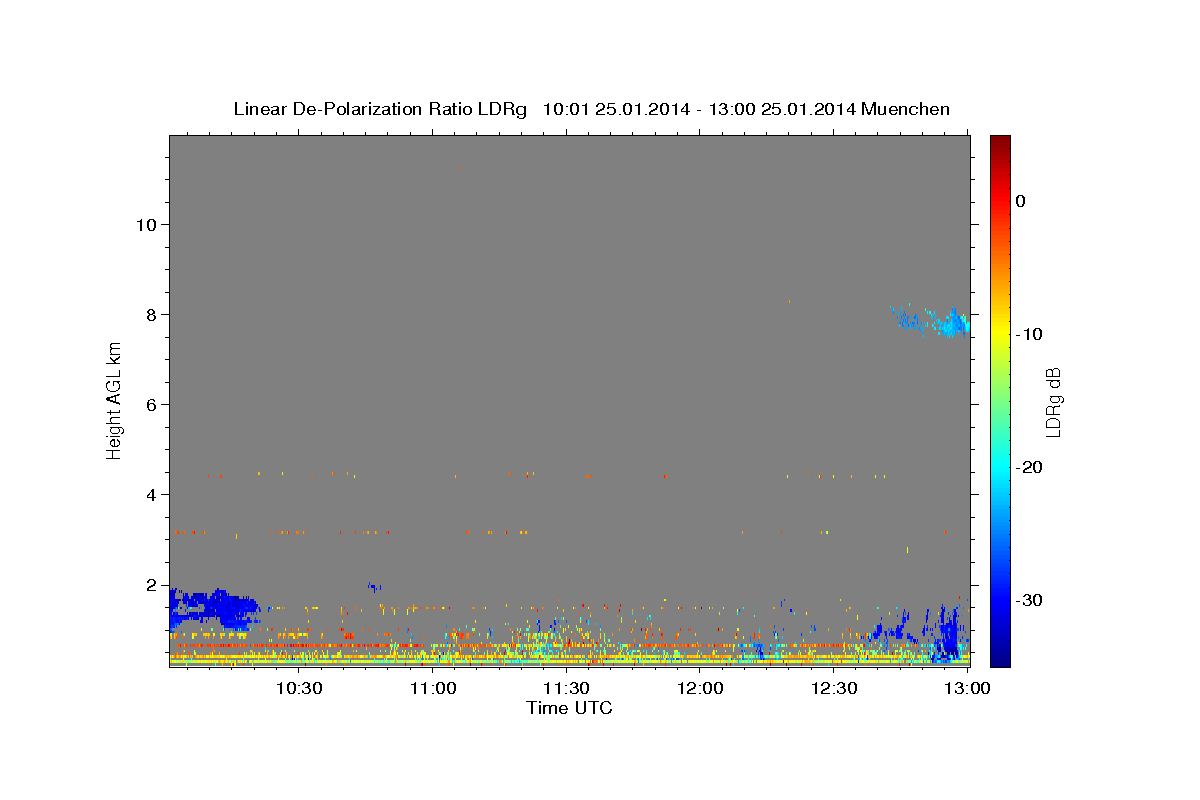Click the dark blue echo column near 13:00

click(945, 633)
